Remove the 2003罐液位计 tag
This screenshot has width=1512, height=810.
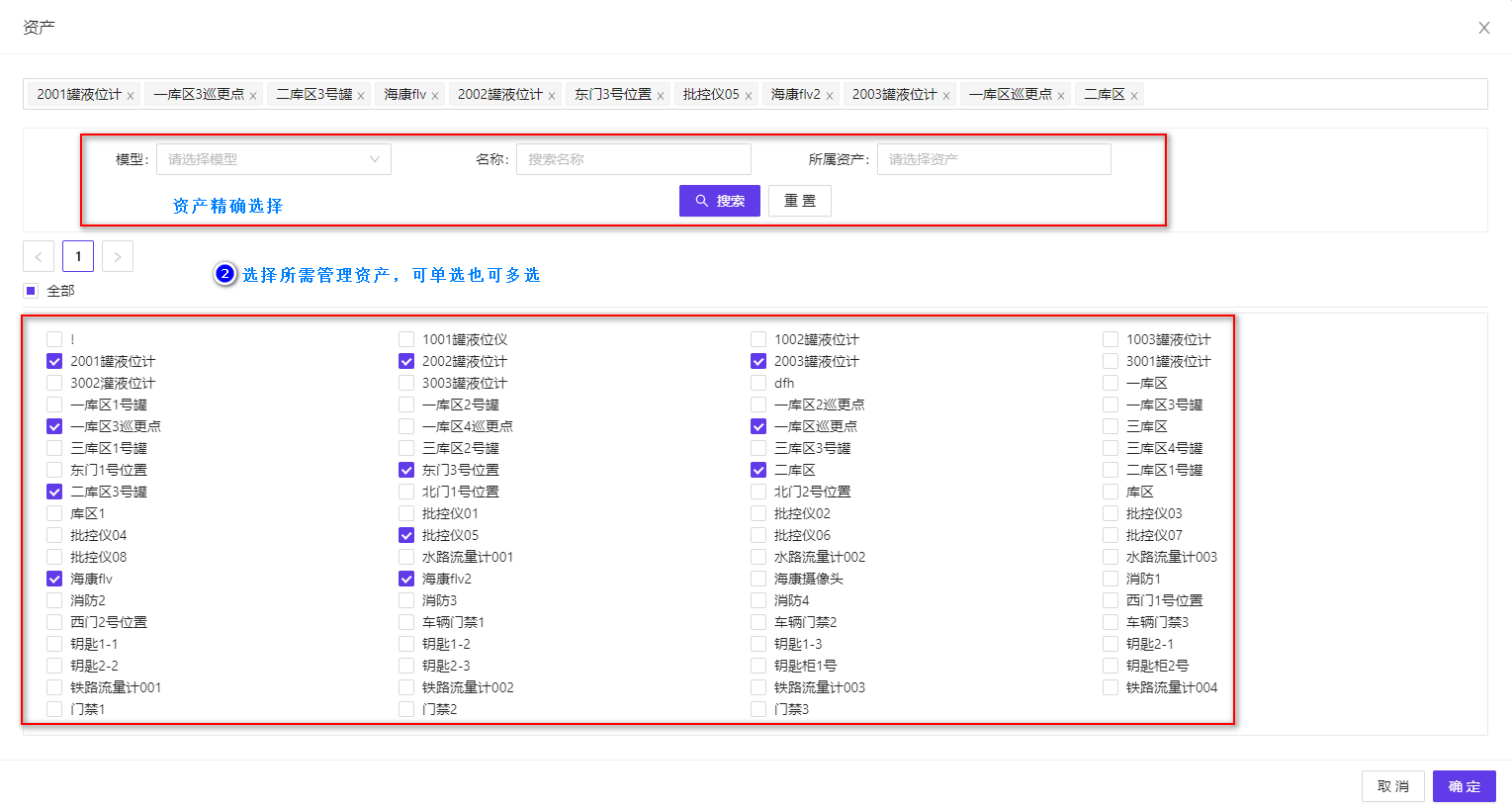coord(946,96)
